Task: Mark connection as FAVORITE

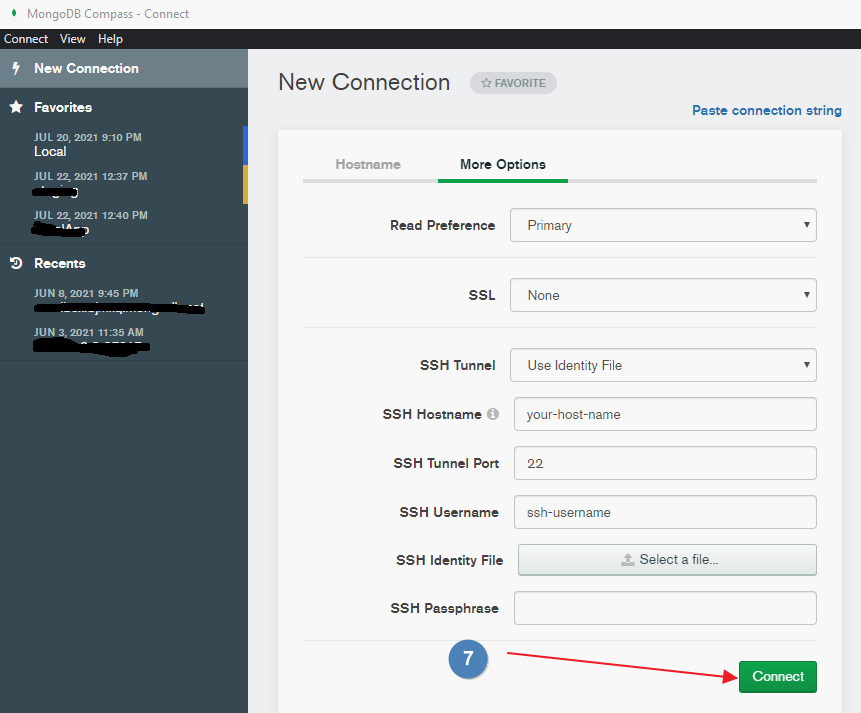Action: (x=513, y=83)
